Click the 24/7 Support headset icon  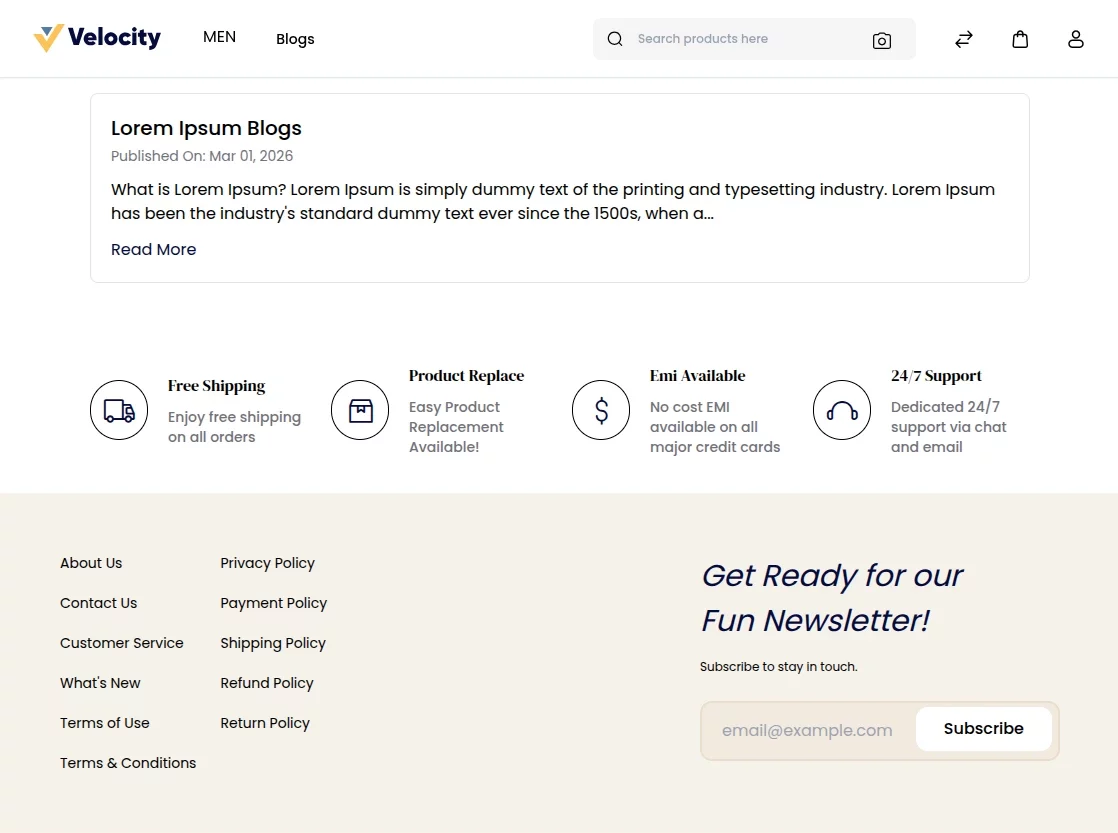[842, 410]
